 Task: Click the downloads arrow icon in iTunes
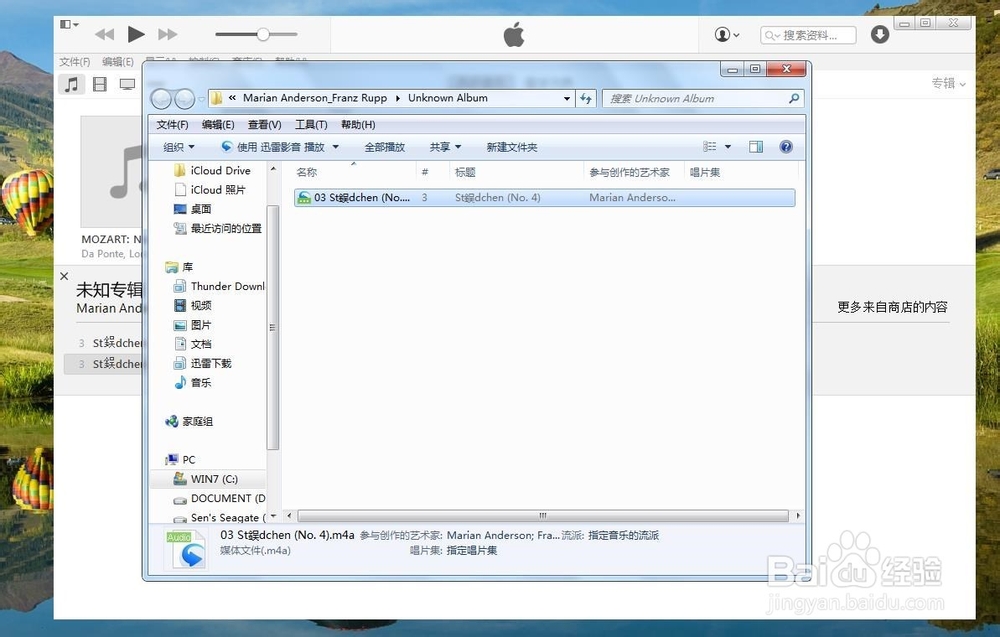[879, 34]
